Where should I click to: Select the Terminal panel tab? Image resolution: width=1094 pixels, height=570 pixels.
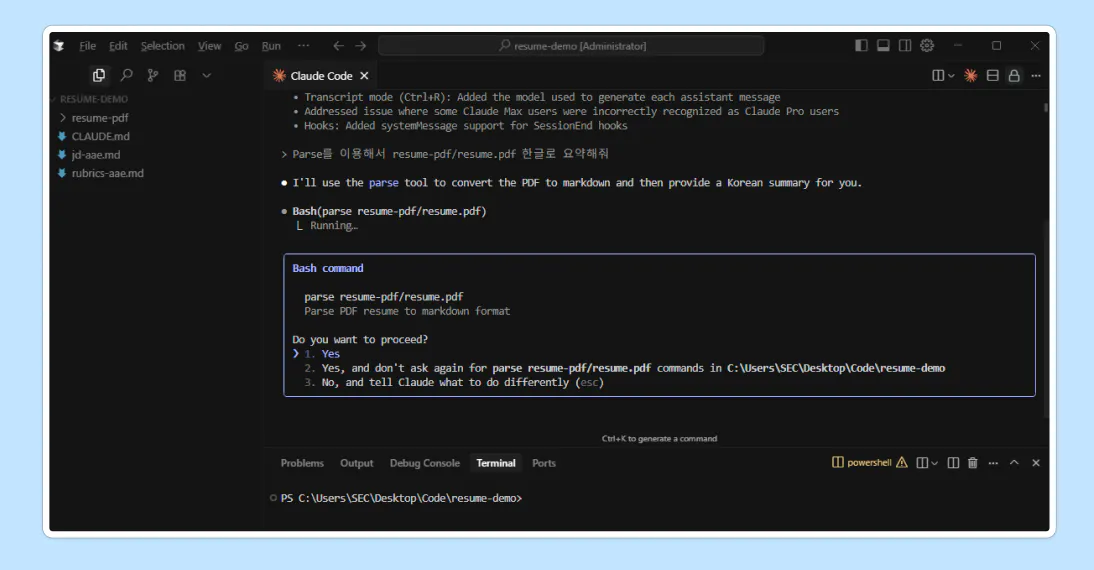point(496,463)
